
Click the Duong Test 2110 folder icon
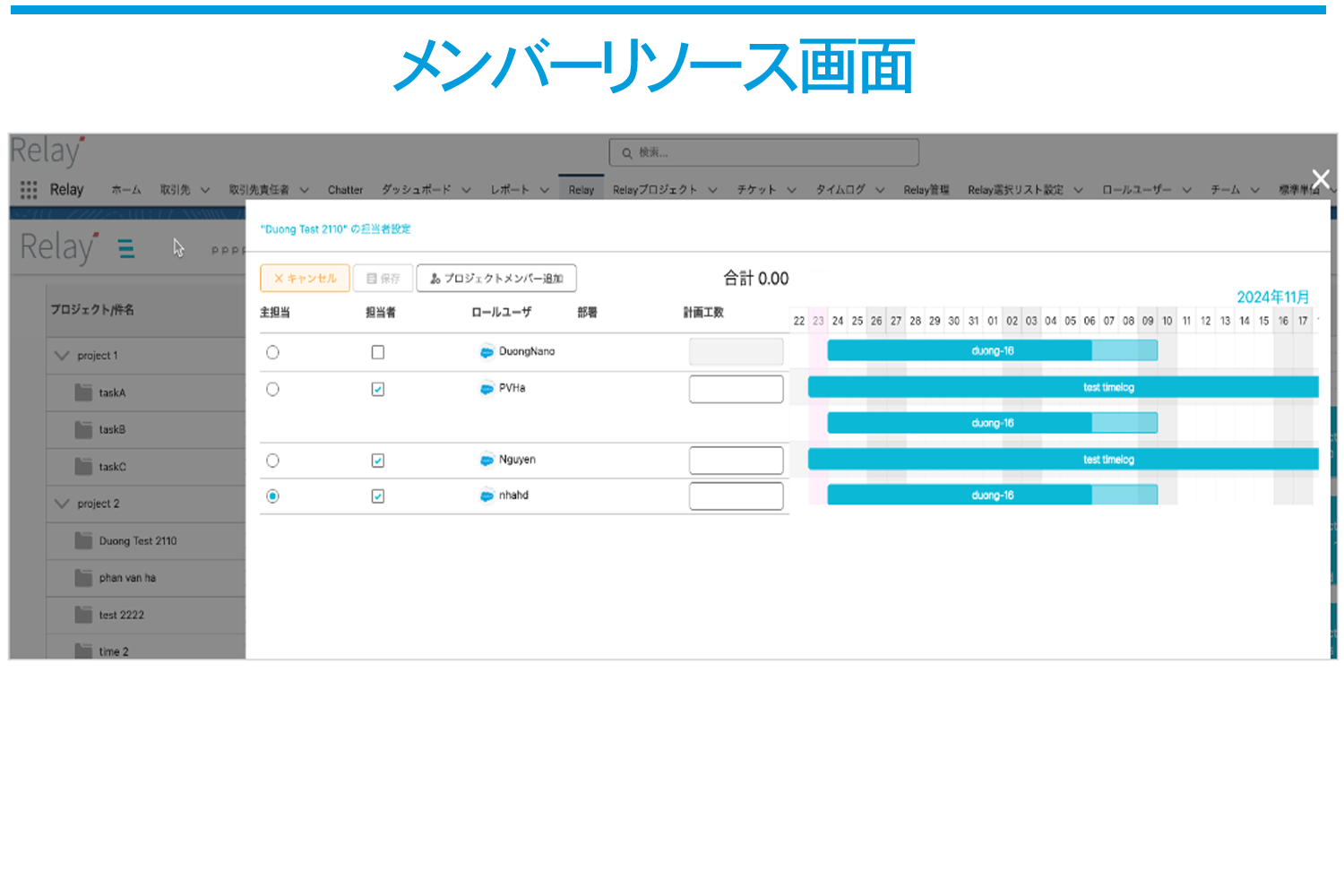coord(83,541)
